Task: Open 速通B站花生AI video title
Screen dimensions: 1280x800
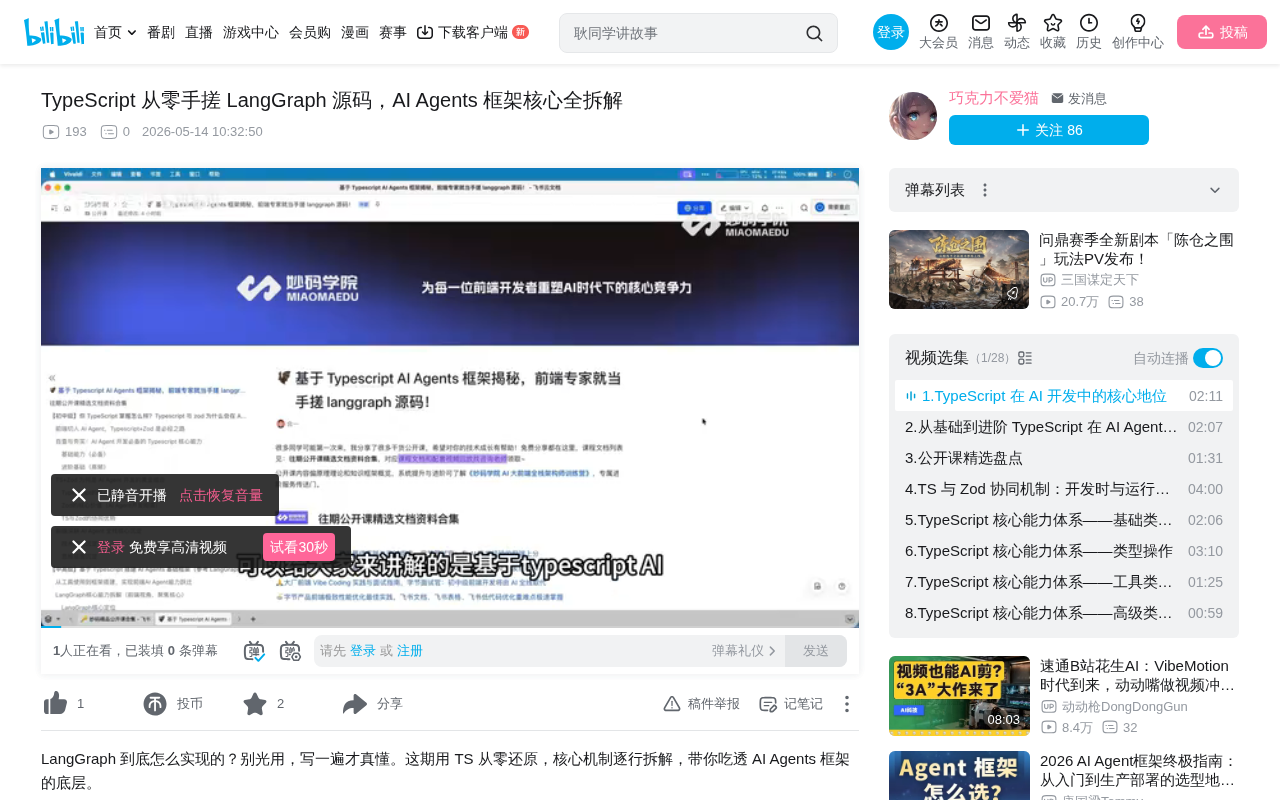Action: click(1138, 675)
